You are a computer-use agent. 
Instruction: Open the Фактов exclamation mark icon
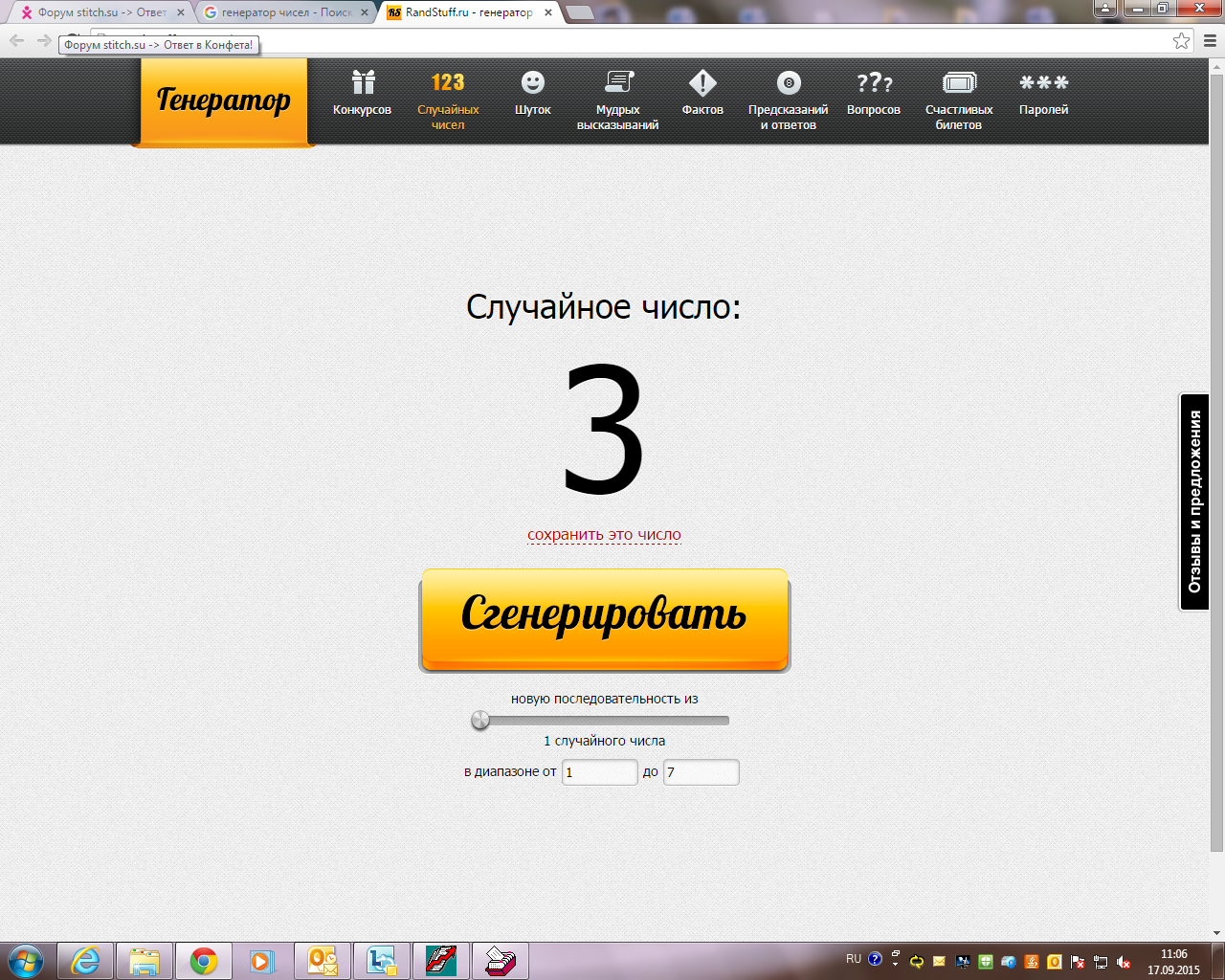(702, 83)
